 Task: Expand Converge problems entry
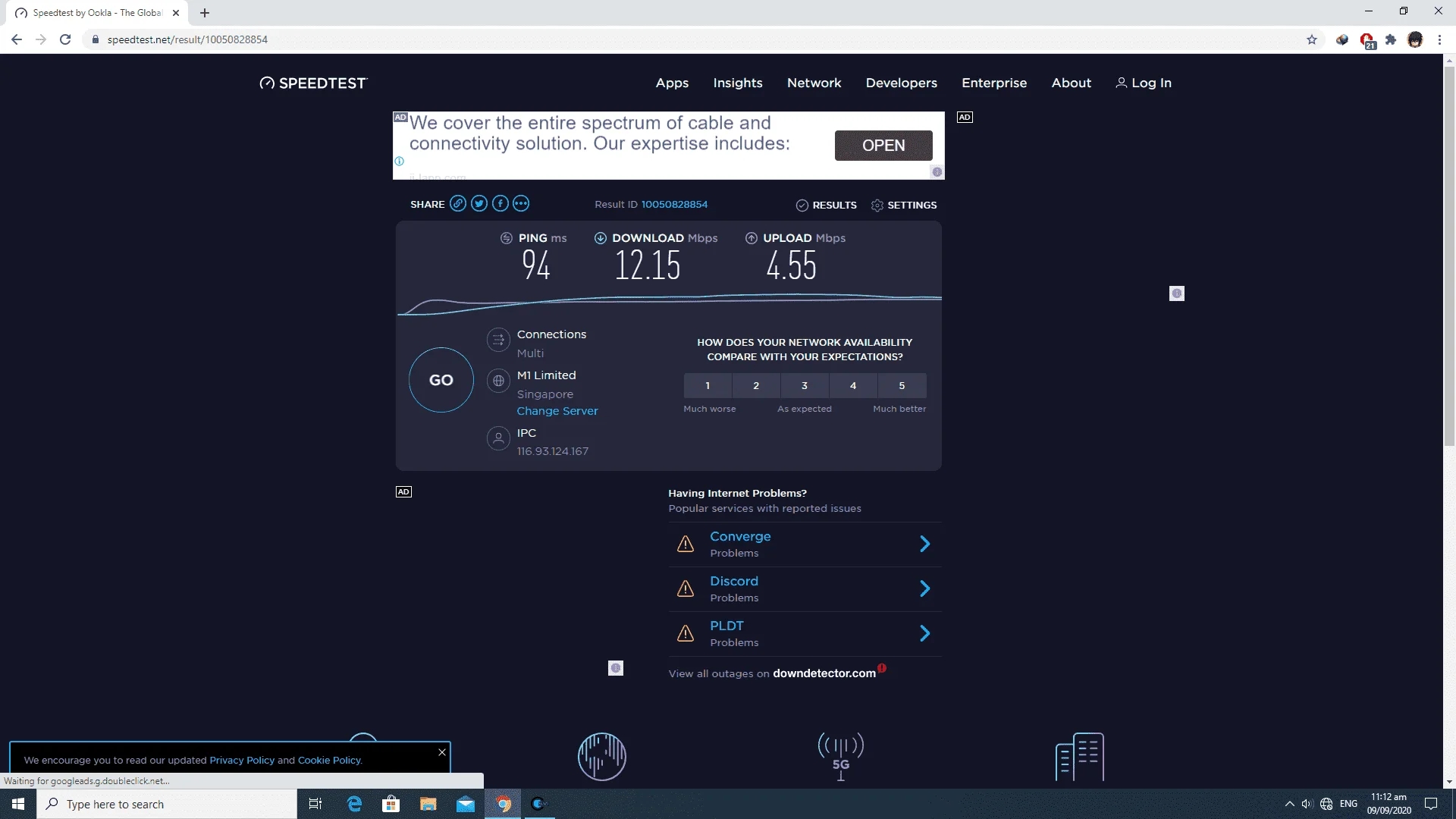coord(925,544)
